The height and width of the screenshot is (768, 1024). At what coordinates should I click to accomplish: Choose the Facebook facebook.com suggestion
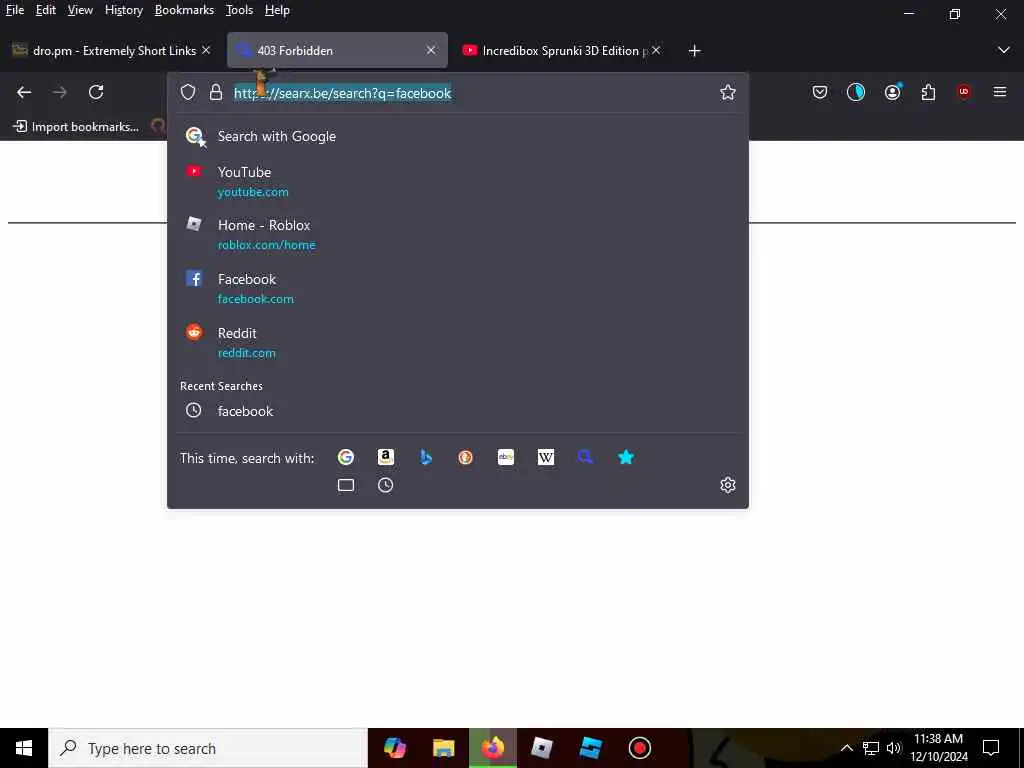(x=457, y=288)
